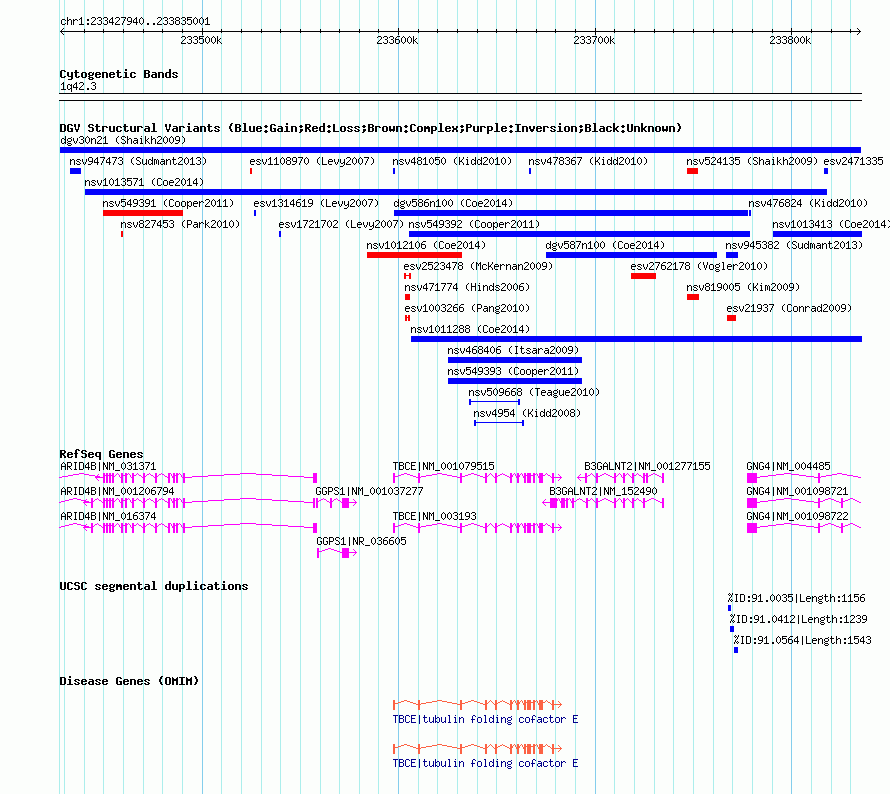Click the GGPS1|NM_001037277 gene label
This screenshot has width=890, height=794.
click(x=370, y=491)
